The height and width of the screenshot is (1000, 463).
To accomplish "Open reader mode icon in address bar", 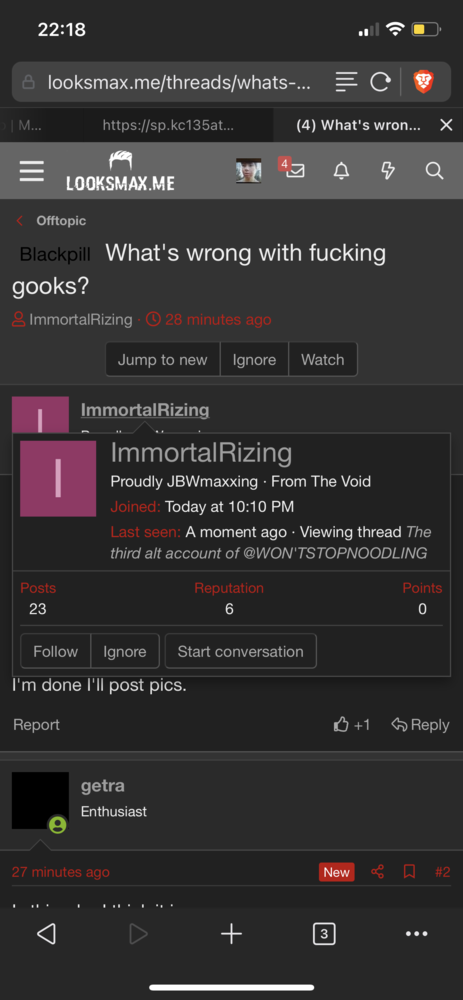I will 346,82.
